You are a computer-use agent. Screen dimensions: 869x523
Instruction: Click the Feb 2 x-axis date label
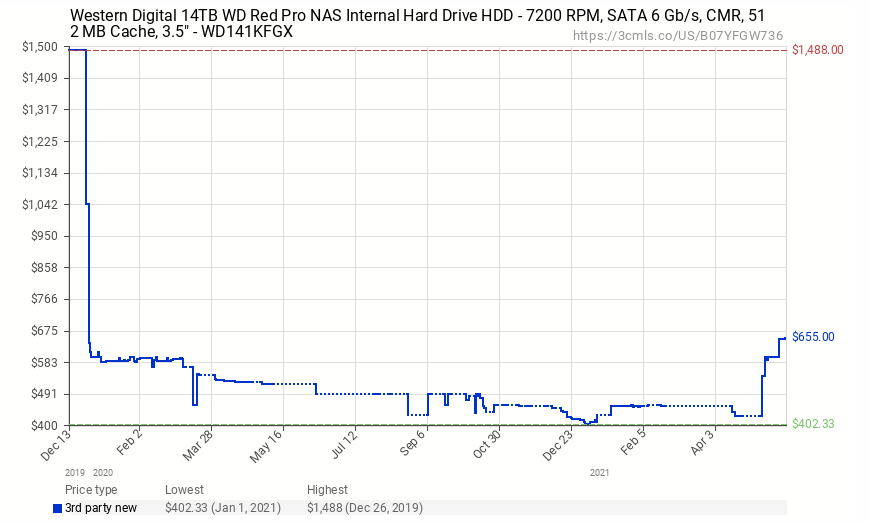pos(131,442)
